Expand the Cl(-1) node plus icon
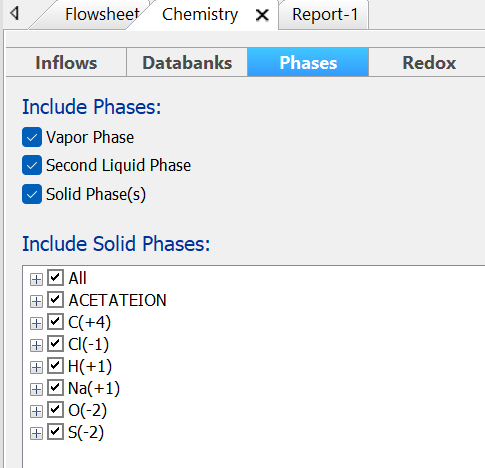The height and width of the screenshot is (468, 485). pyautogui.click(x=36, y=345)
